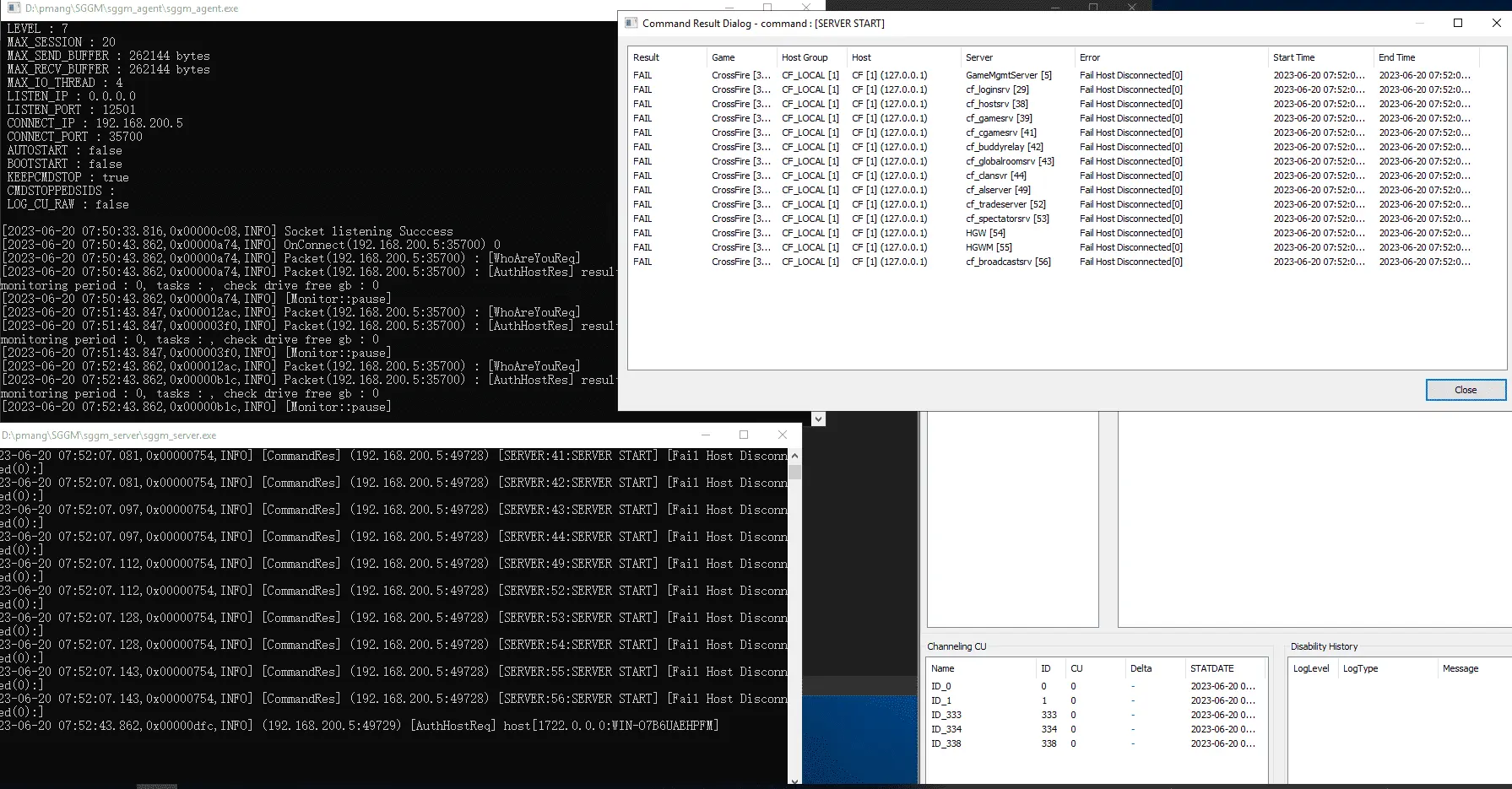The width and height of the screenshot is (1512, 789).
Task: Select ID_333 in Channeling CU list
Action: (1096, 715)
